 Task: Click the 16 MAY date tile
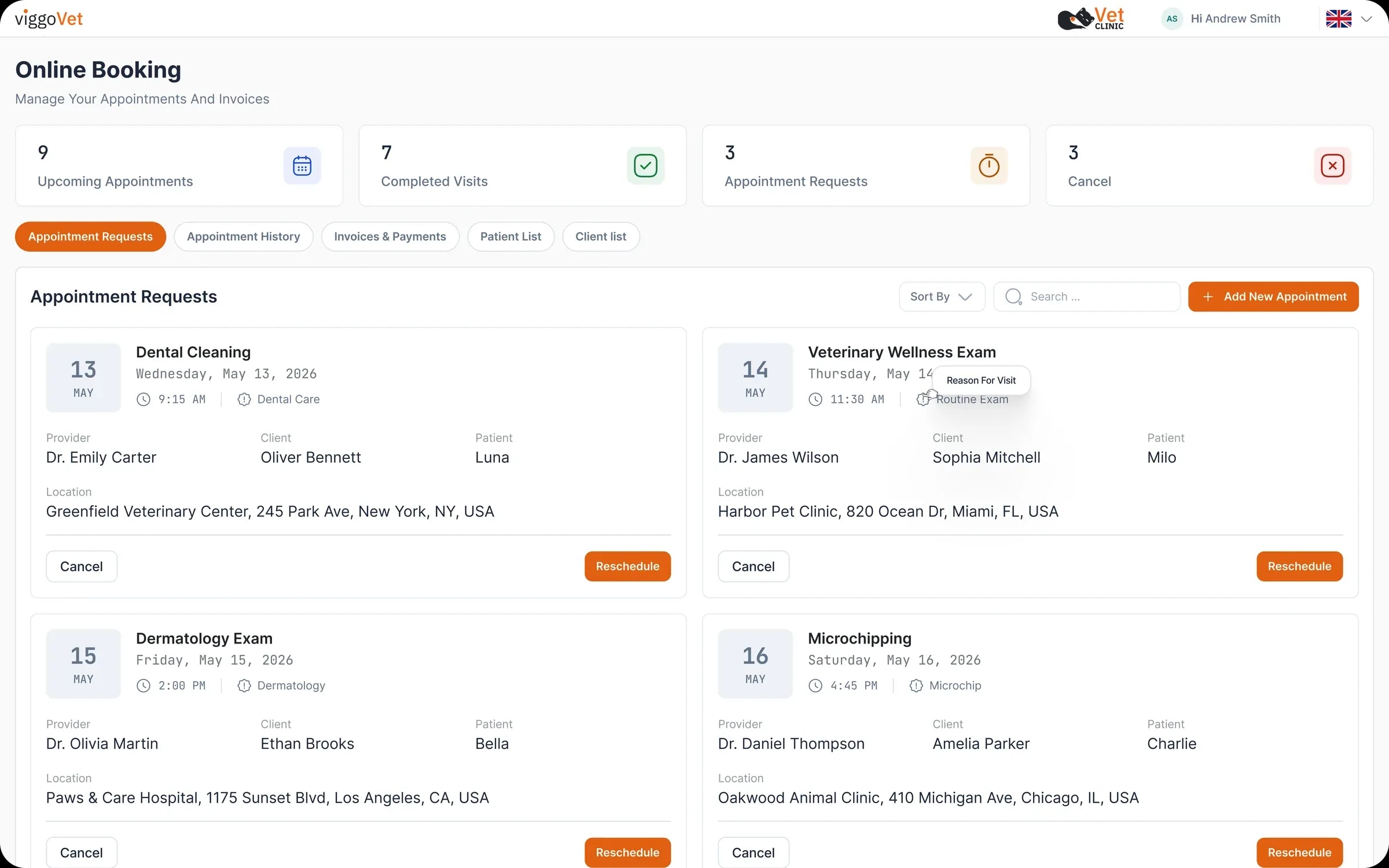point(755,664)
